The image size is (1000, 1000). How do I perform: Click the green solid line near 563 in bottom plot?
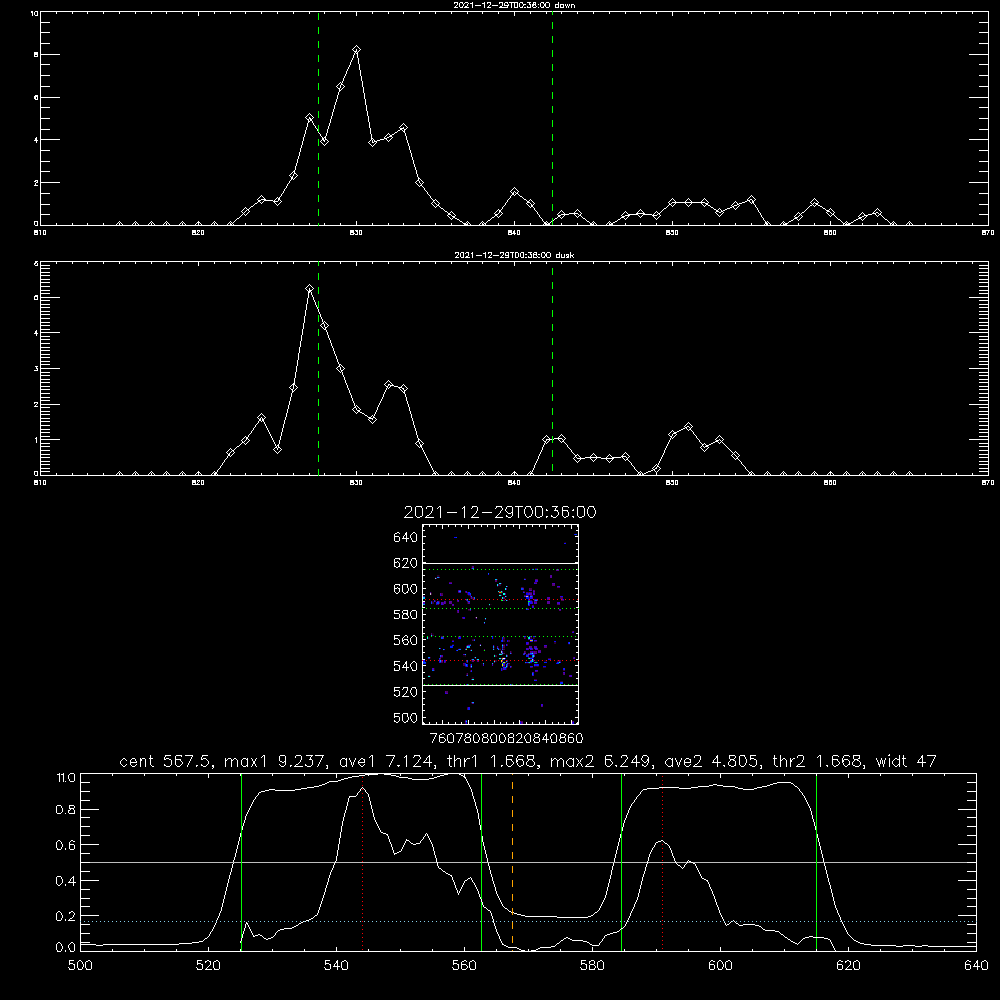(x=482, y=862)
